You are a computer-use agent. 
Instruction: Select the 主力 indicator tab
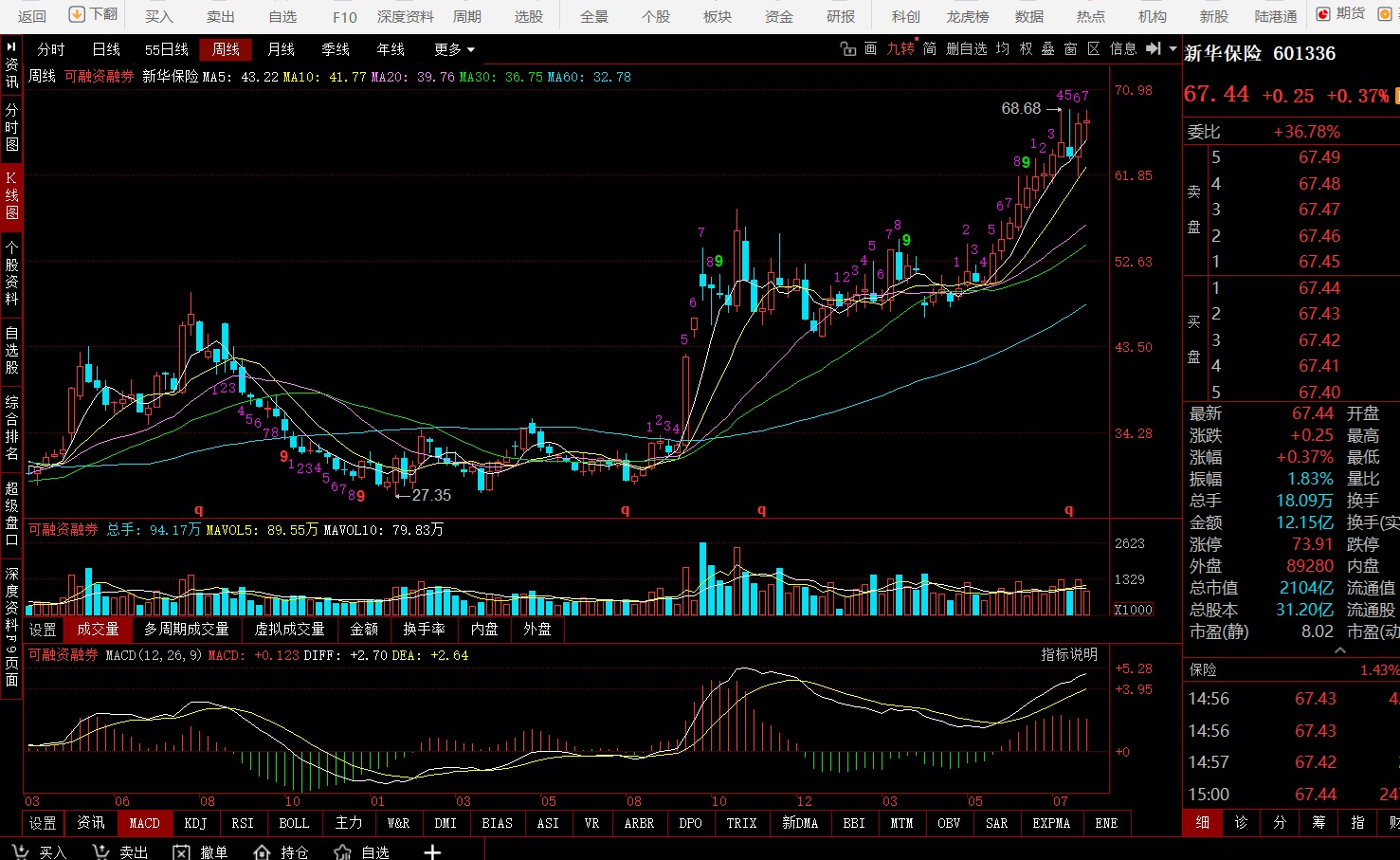pyautogui.click(x=348, y=823)
